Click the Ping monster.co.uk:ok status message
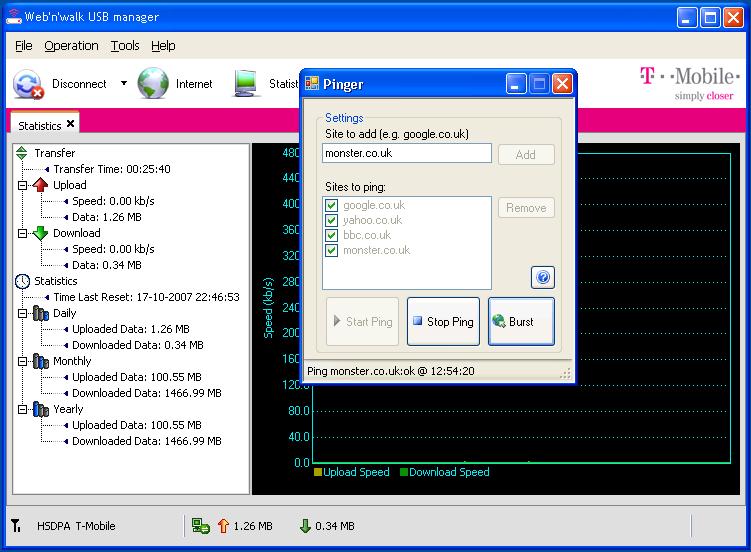751x552 pixels. pyautogui.click(x=391, y=371)
